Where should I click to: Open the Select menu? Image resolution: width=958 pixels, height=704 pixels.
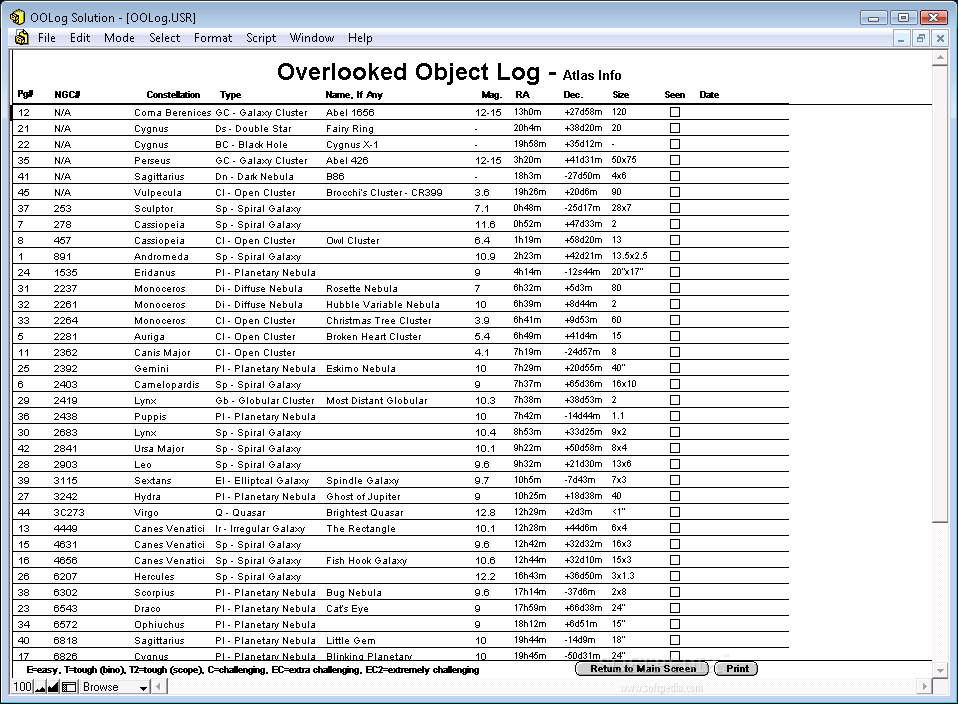pyautogui.click(x=164, y=38)
